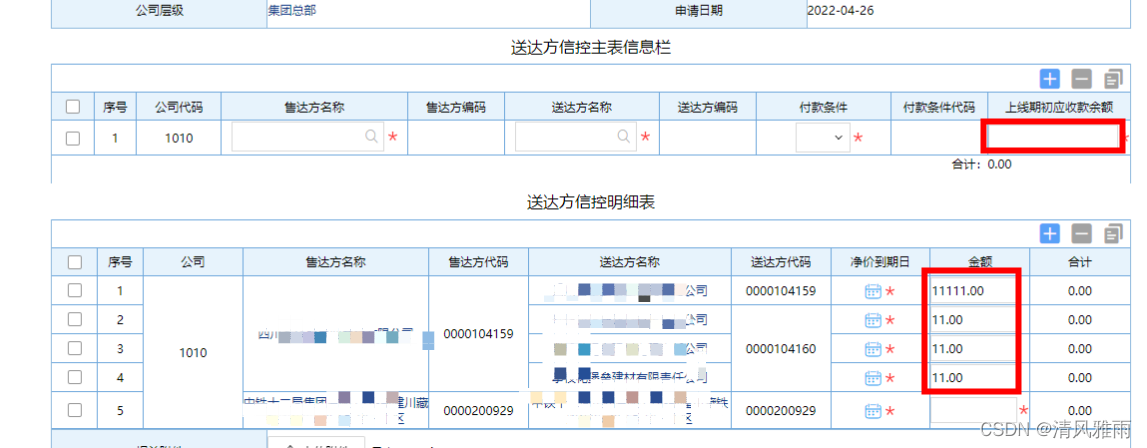Screen dimensions: 1147x448
Task: Click the 合计：0.00 total under the main table
Action: (982, 164)
